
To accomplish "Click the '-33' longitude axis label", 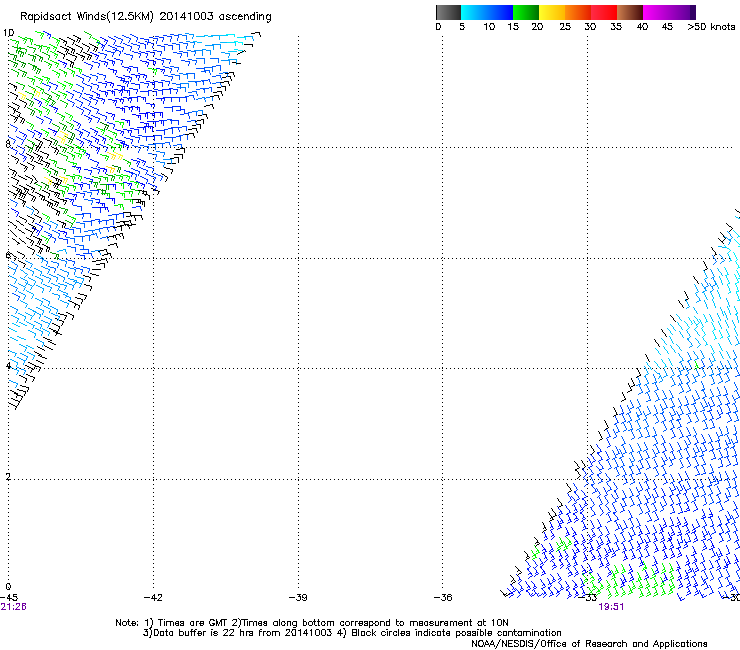I will (588, 598).
